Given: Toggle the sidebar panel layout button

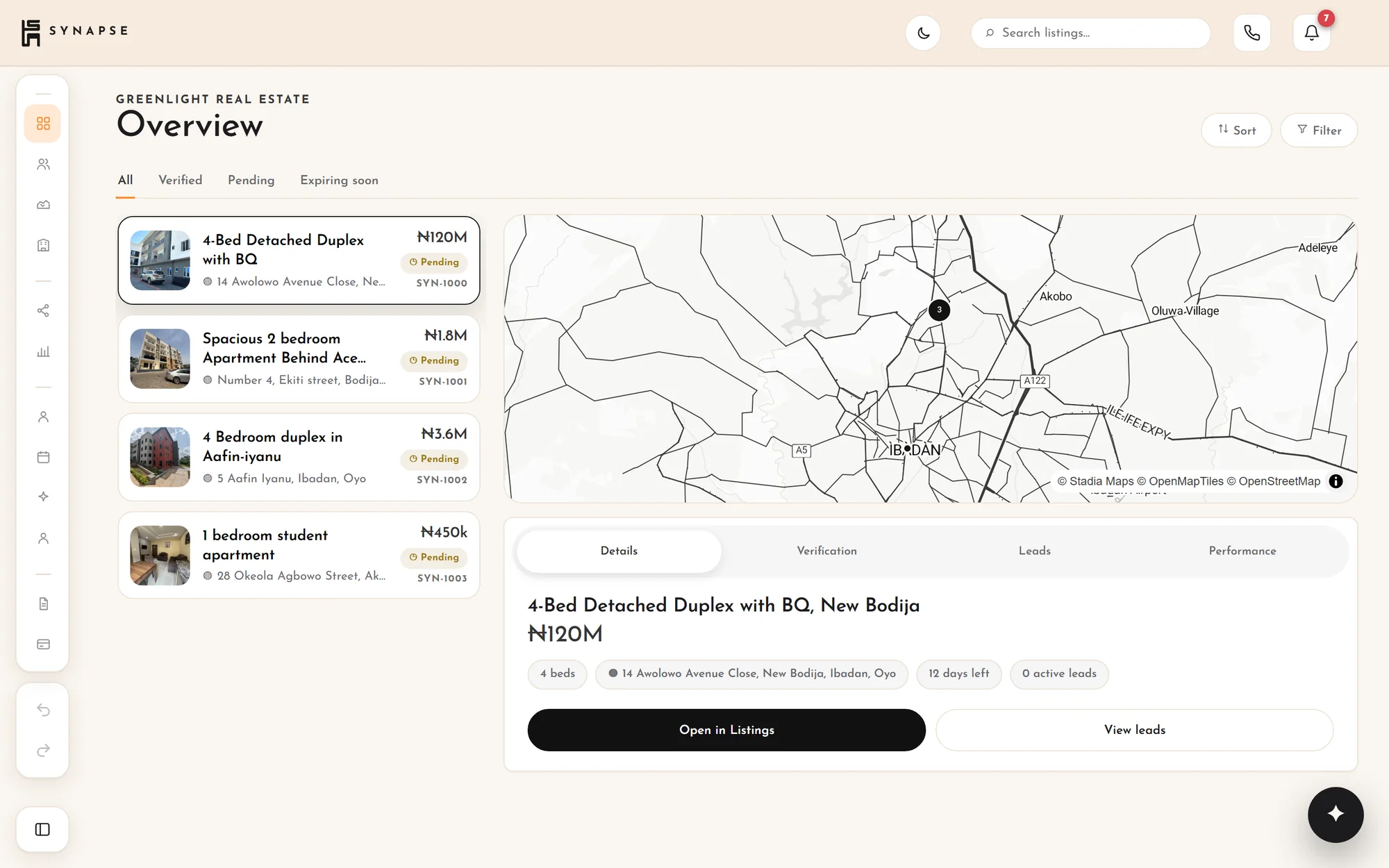Looking at the screenshot, I should tap(42, 829).
